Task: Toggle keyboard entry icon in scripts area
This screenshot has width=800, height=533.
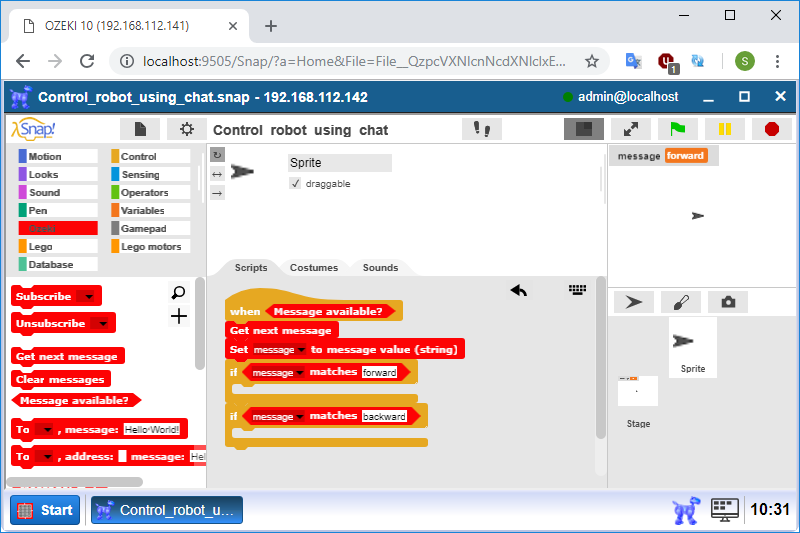Action: coord(578,290)
